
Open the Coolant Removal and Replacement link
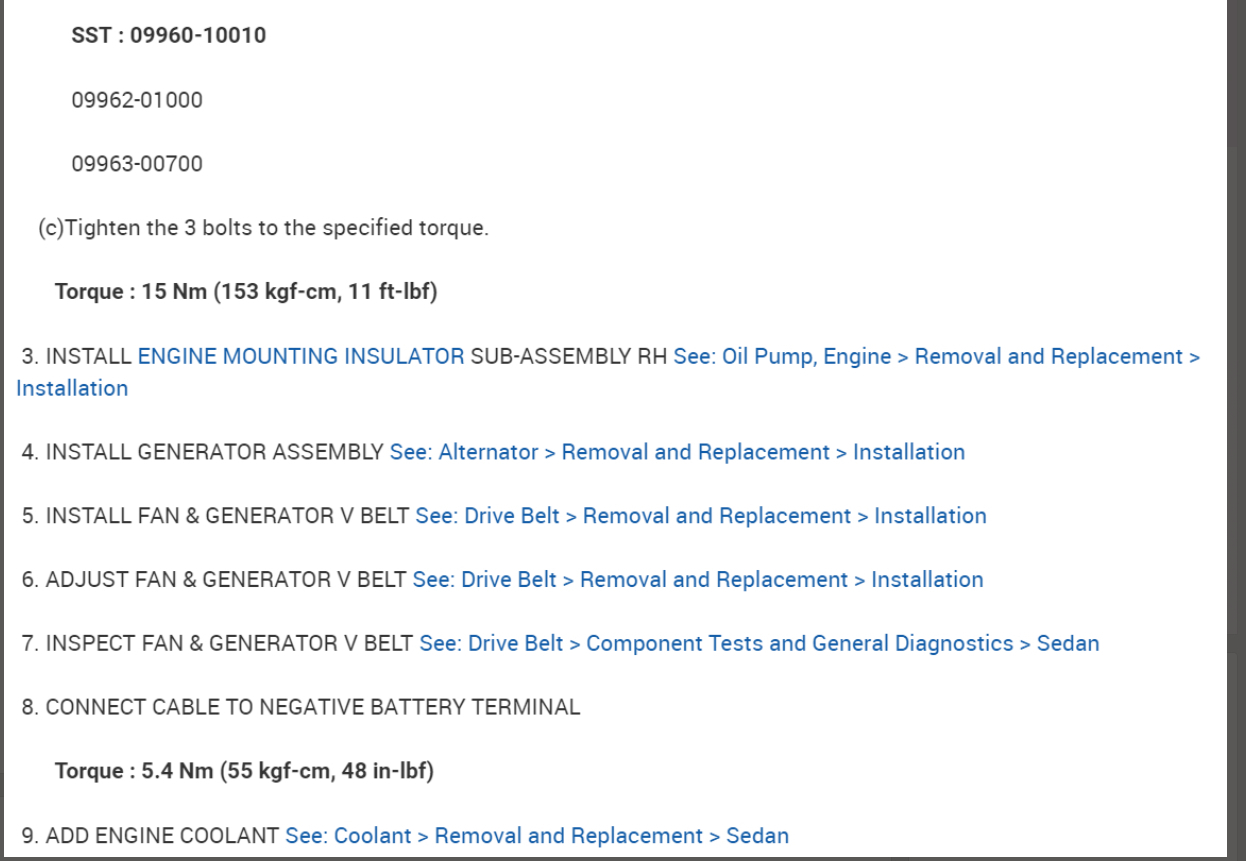click(x=536, y=836)
